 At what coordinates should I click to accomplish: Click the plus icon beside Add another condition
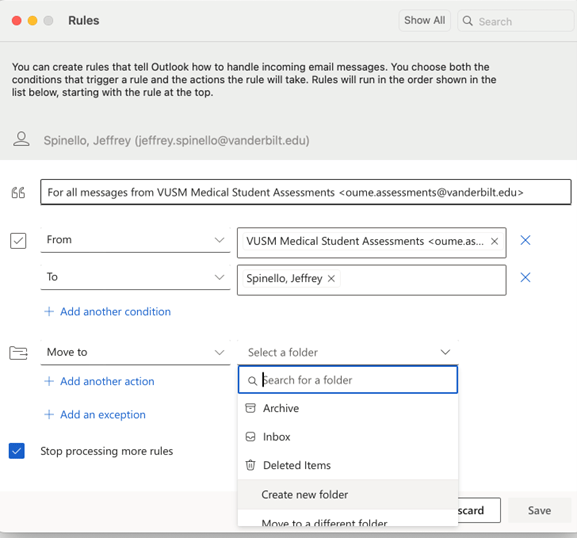tap(49, 312)
